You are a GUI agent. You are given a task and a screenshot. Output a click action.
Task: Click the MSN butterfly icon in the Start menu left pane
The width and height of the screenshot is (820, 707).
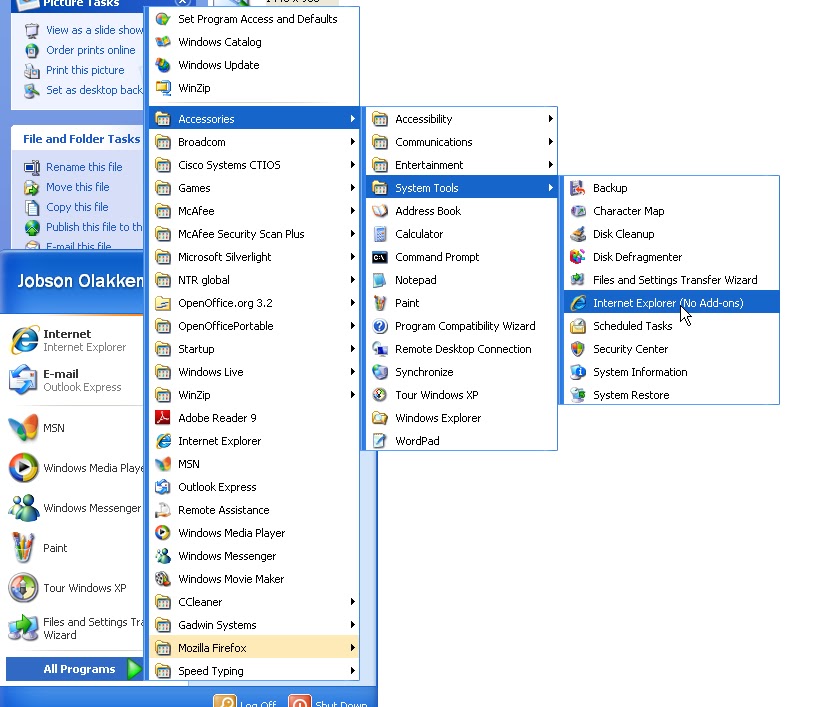24,428
